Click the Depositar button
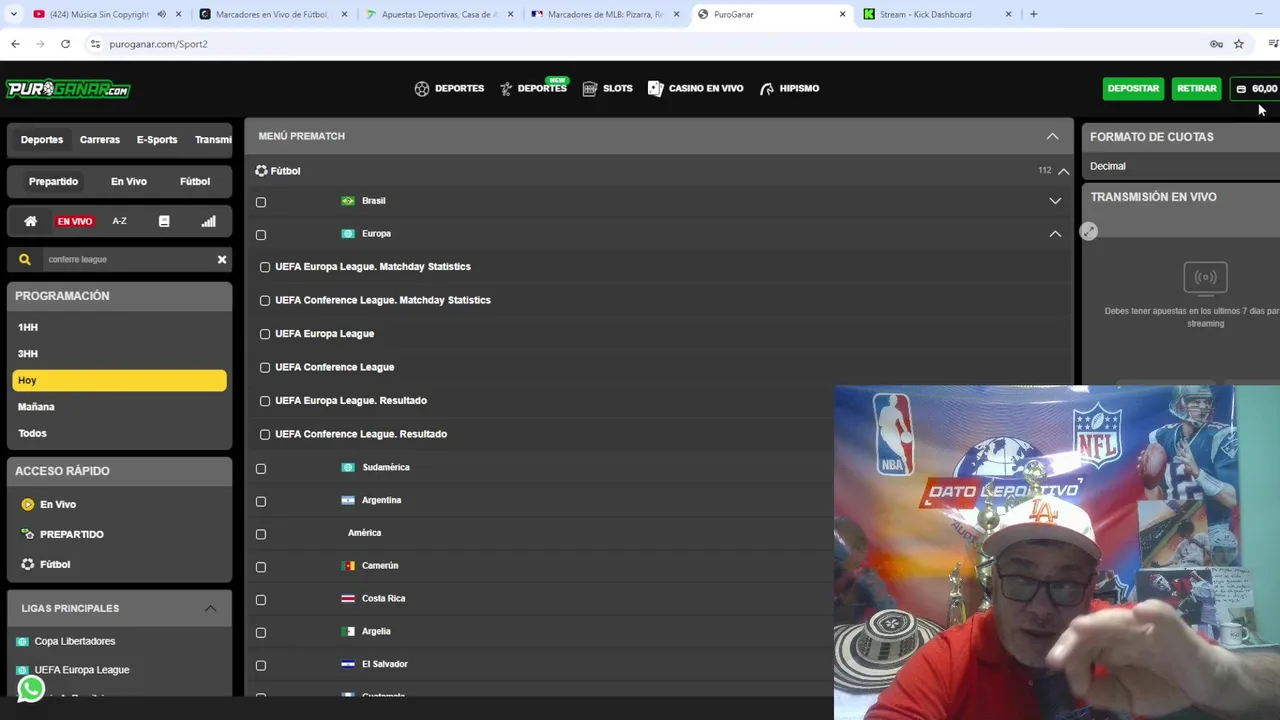The image size is (1280, 720). pos(1133,88)
